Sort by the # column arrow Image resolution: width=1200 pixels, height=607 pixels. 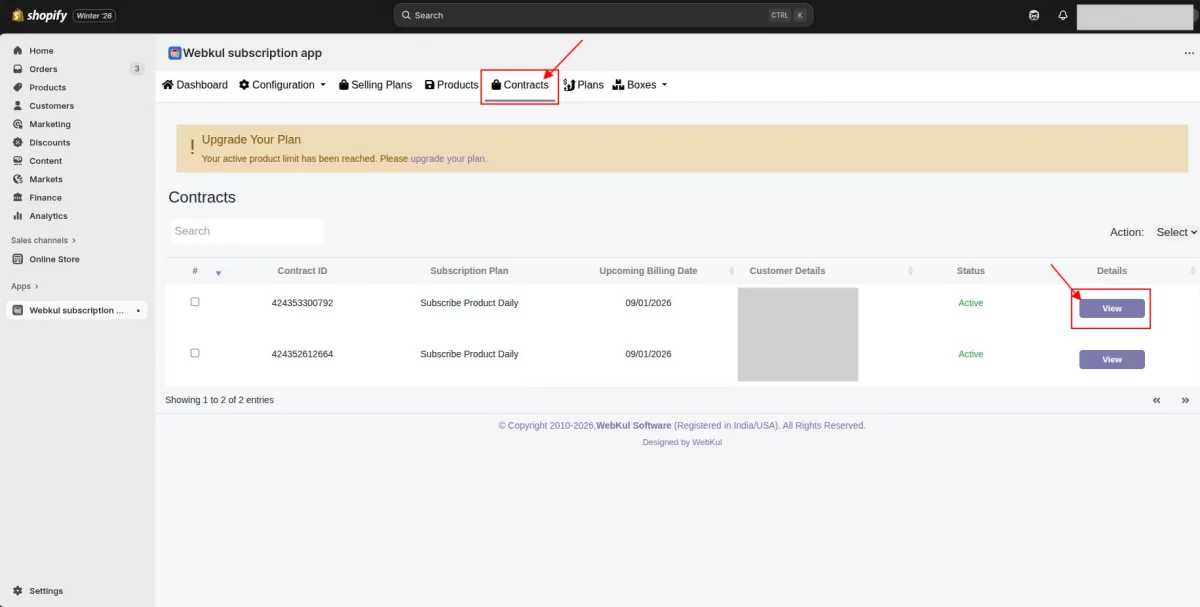(218, 272)
